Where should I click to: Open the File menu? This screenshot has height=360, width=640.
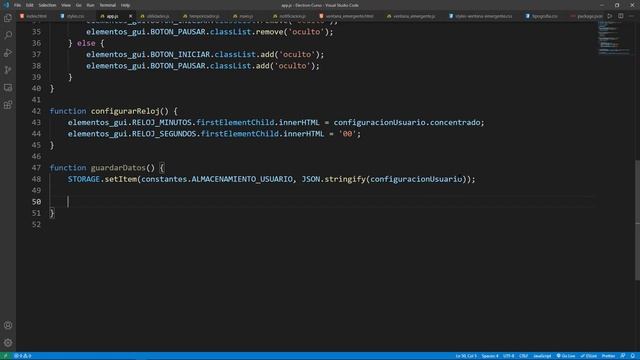[x=17, y=5]
